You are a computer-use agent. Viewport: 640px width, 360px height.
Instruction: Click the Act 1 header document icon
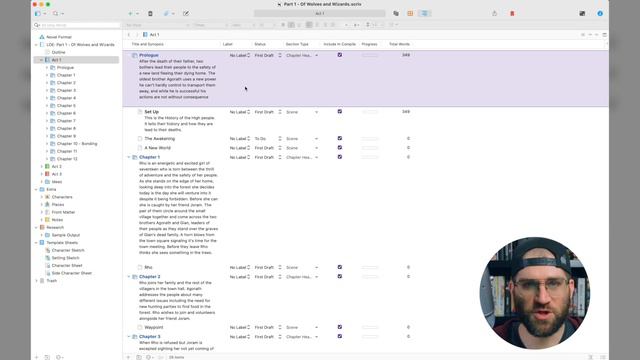click(x=145, y=35)
